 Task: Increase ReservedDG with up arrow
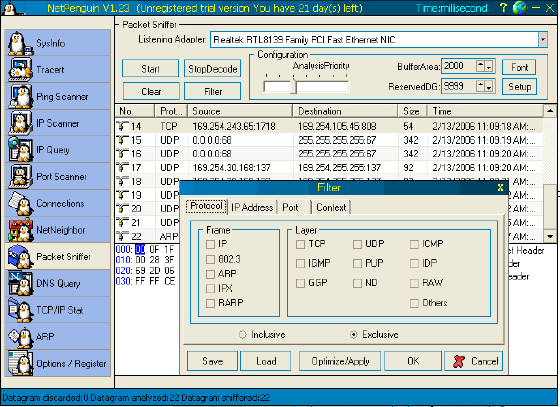pos(481,86)
